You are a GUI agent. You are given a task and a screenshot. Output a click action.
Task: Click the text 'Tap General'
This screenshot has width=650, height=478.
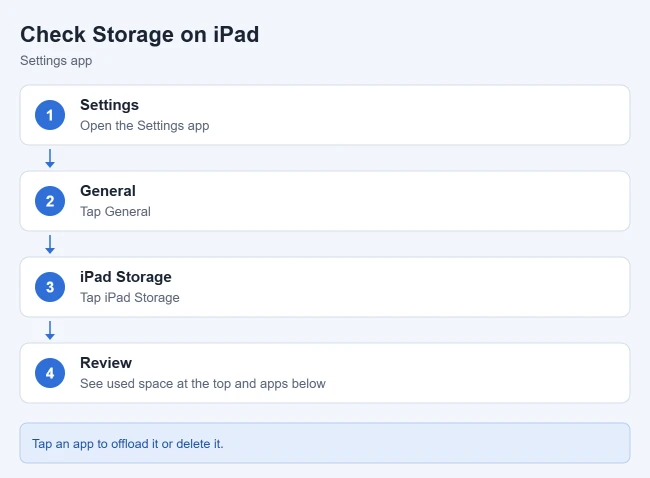(115, 211)
